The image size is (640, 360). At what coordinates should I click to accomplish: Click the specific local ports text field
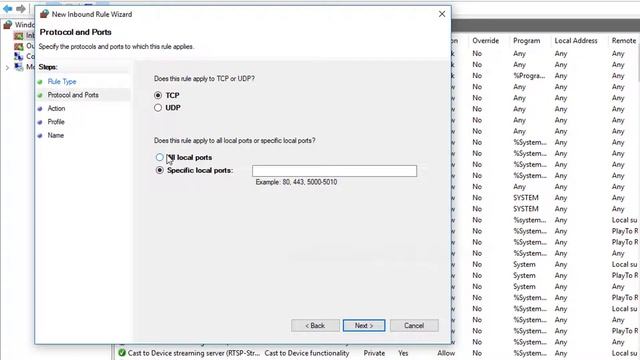tap(334, 171)
